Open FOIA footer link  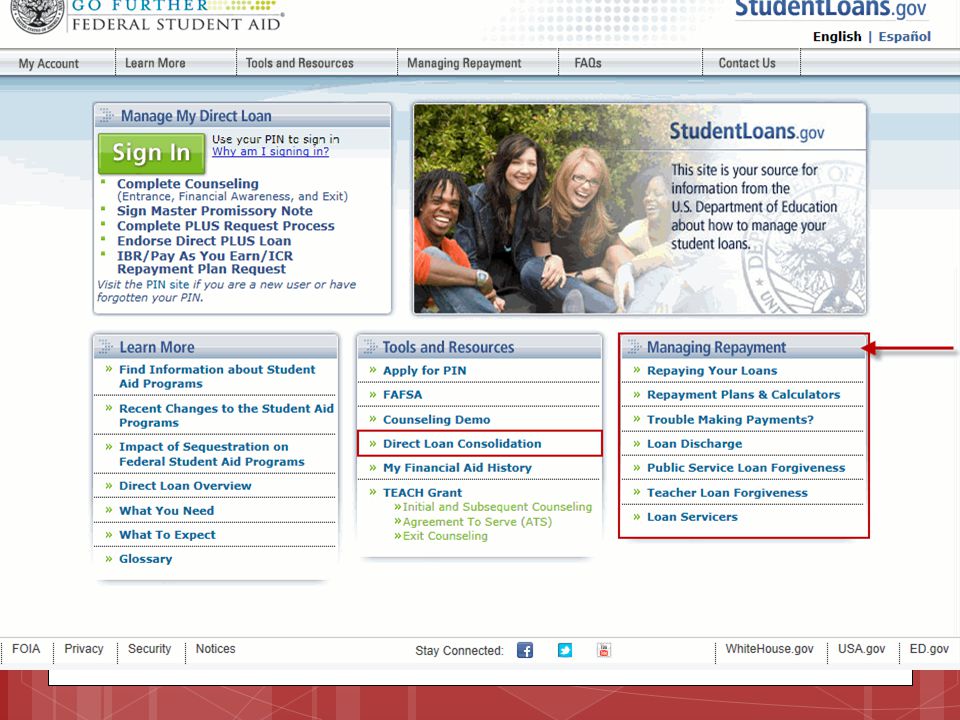[26, 649]
